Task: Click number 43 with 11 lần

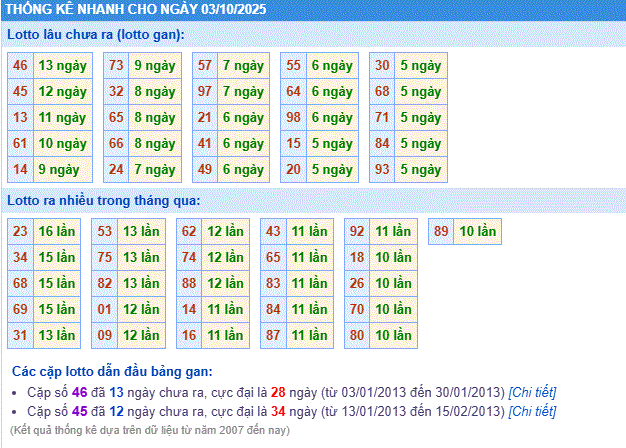Action: coord(273,231)
